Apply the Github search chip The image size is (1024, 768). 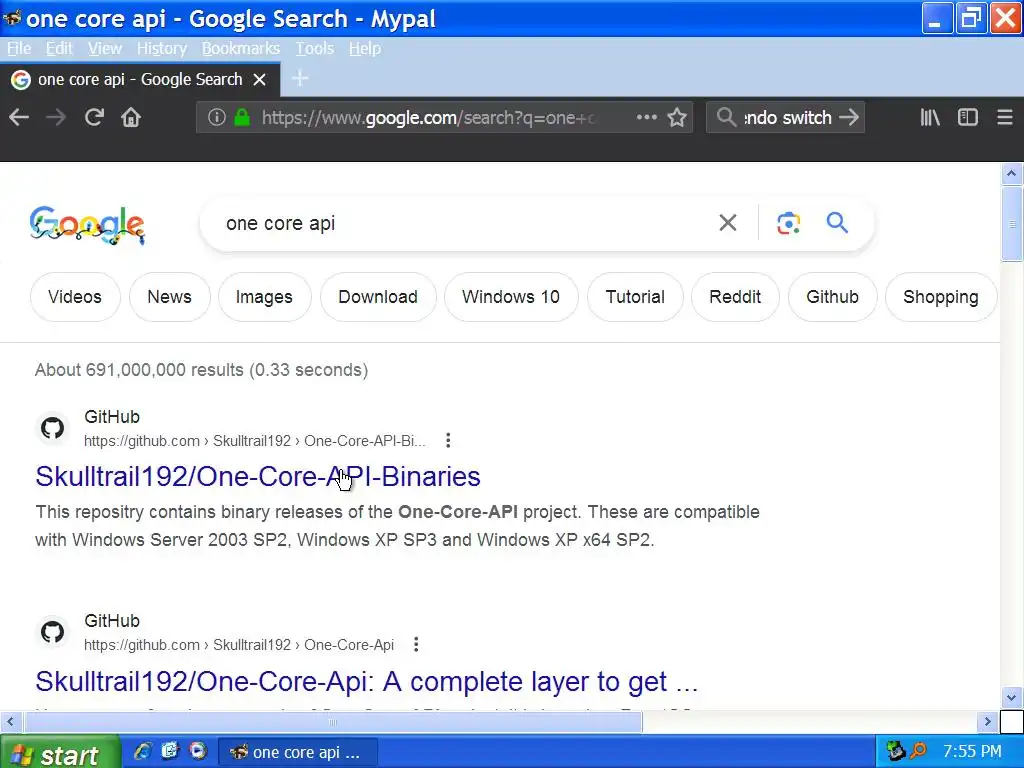tap(833, 297)
